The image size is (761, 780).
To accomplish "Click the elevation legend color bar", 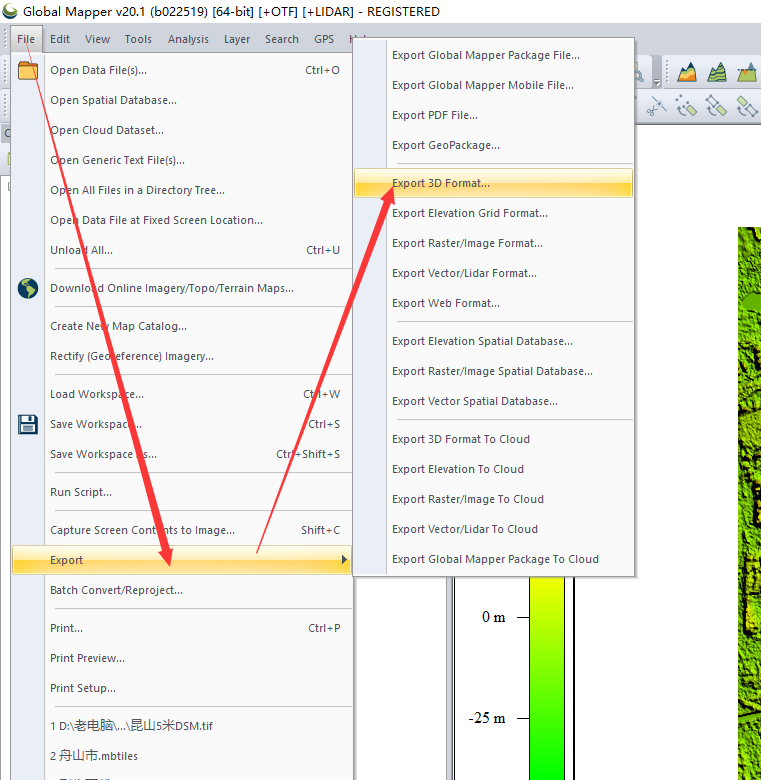I will [547, 679].
